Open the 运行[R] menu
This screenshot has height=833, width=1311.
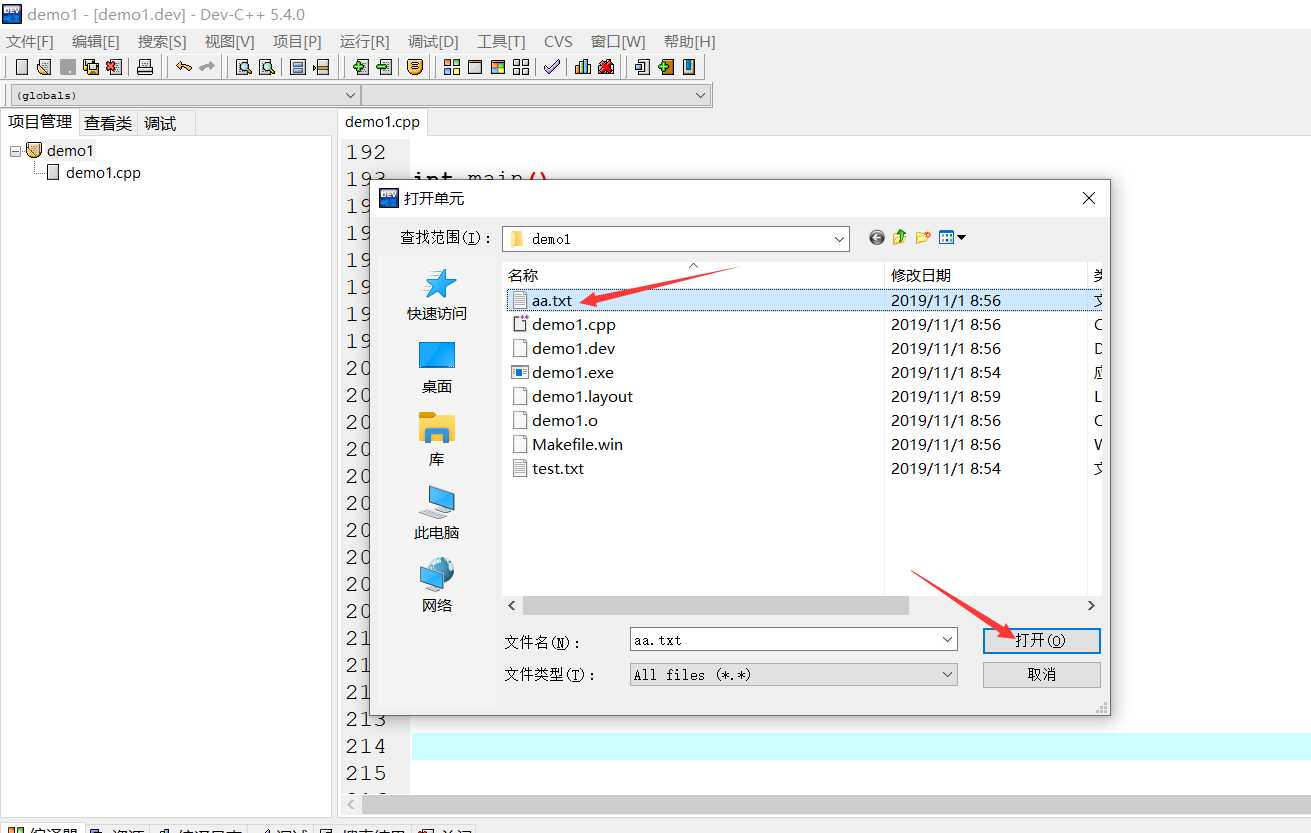(365, 41)
